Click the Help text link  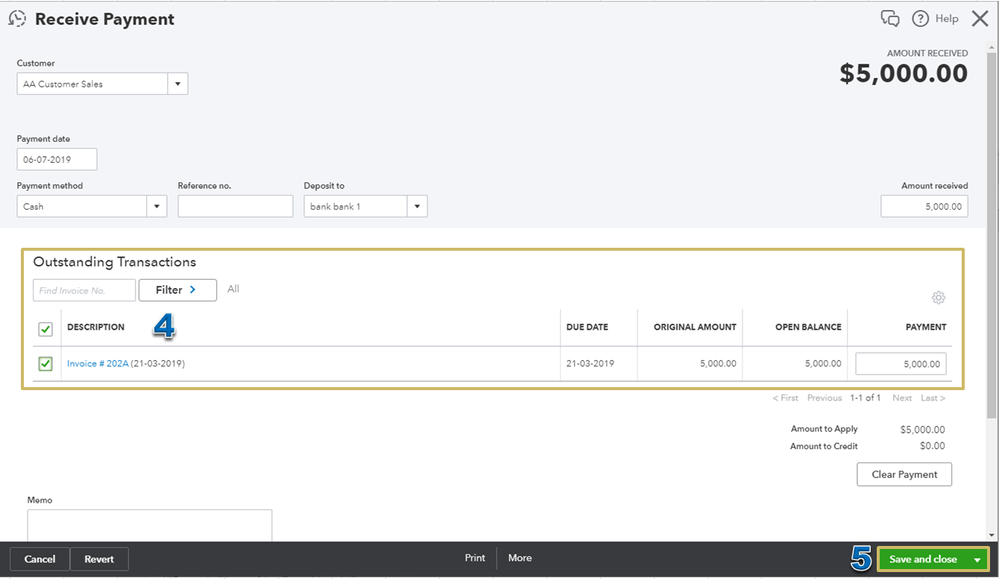click(947, 18)
